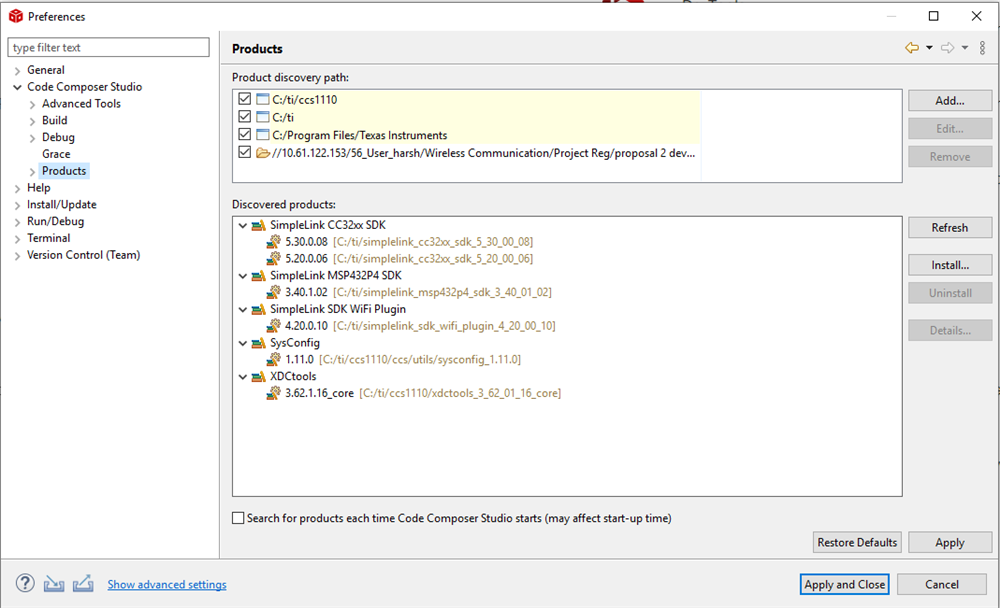The image size is (1000, 608).
Task: Select General in the preferences tree
Action: coord(45,70)
